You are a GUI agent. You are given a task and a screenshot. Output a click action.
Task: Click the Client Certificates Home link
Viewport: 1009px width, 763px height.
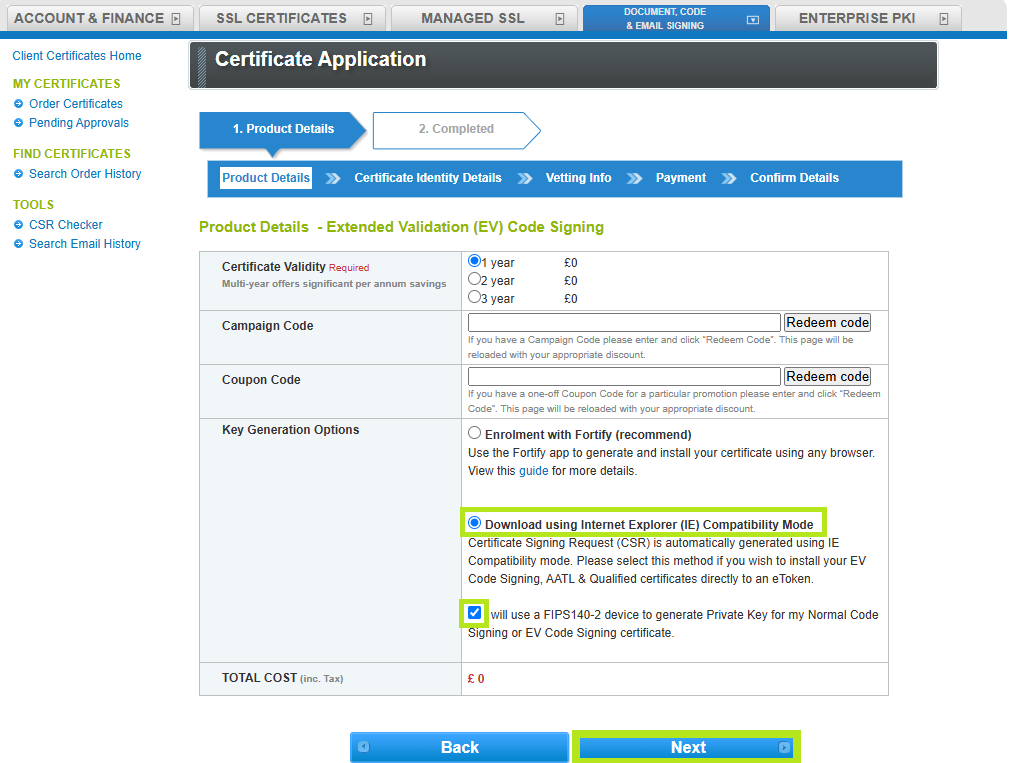(x=77, y=56)
